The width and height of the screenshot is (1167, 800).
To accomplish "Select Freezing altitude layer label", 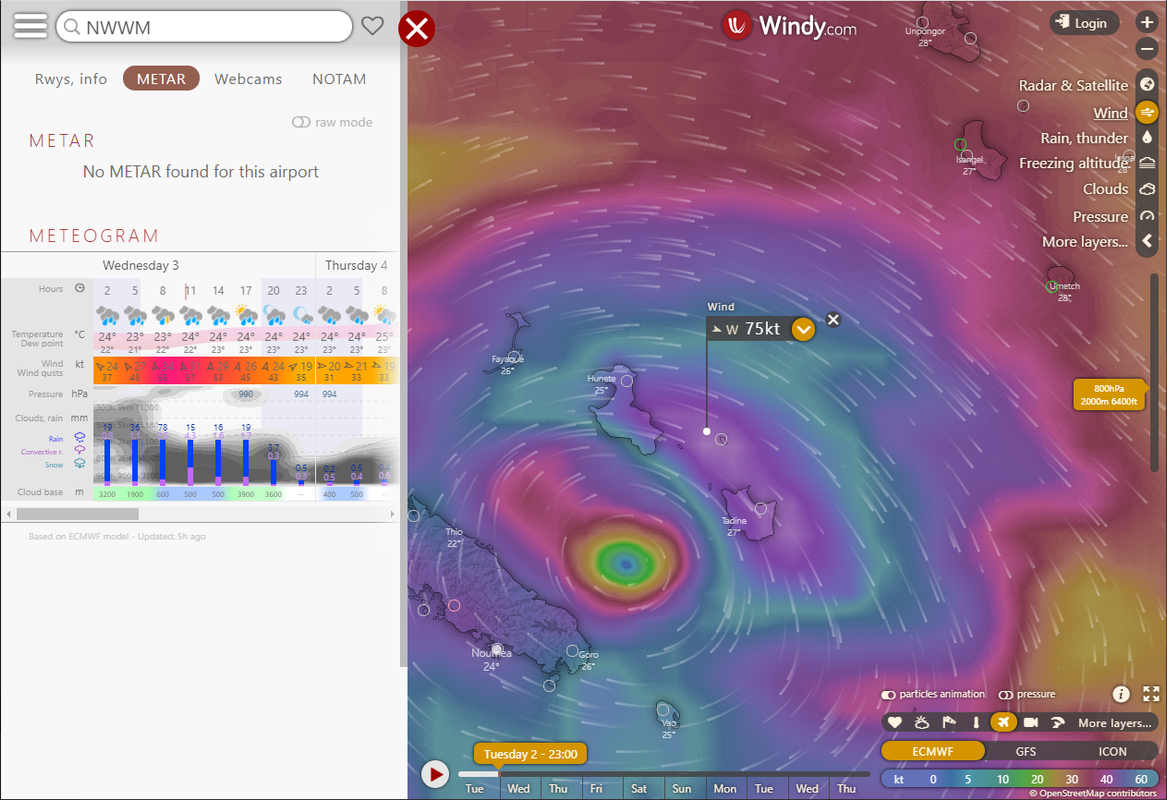I will click(x=1073, y=163).
